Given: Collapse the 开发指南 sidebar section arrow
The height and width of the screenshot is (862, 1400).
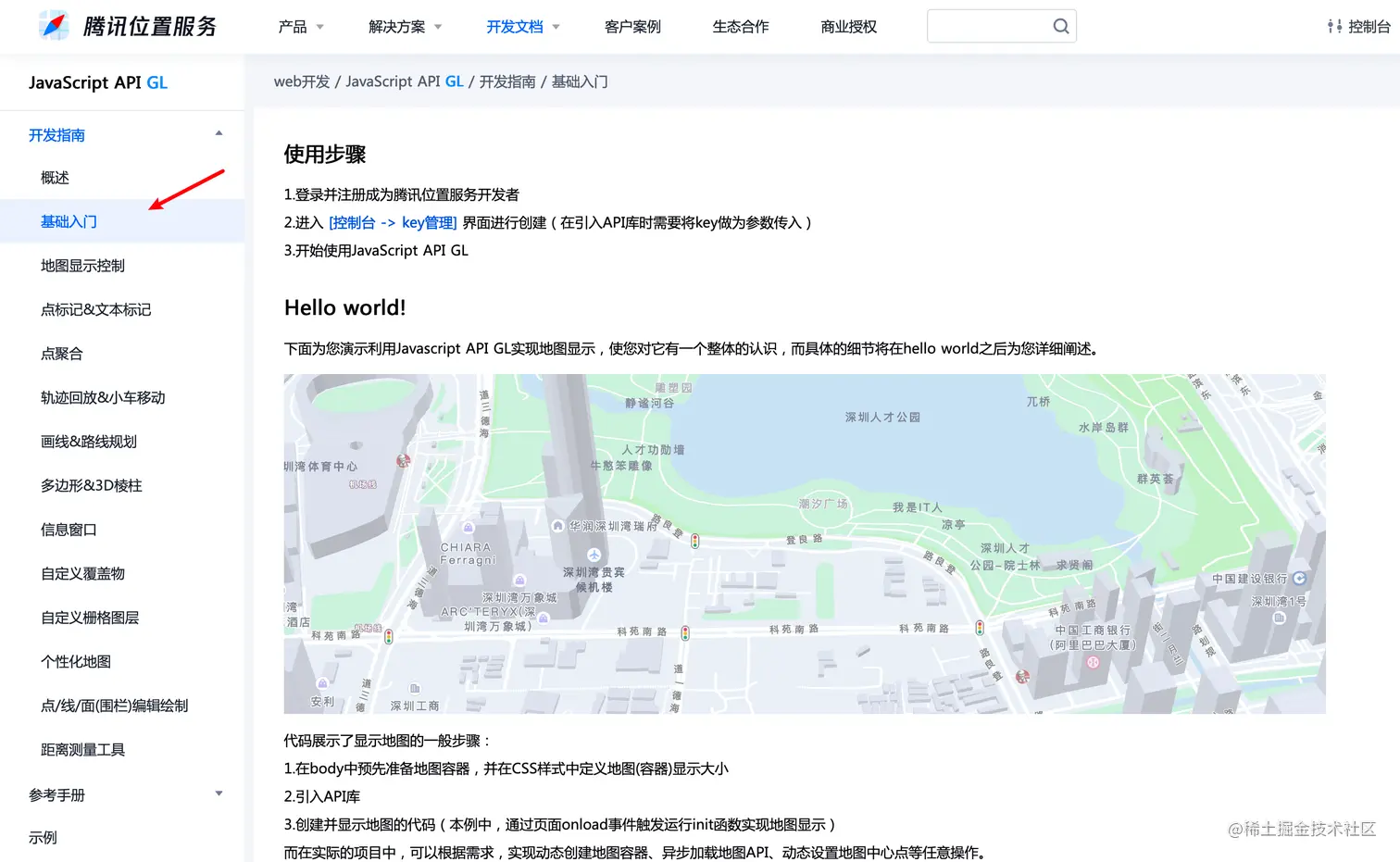Looking at the screenshot, I should (219, 133).
